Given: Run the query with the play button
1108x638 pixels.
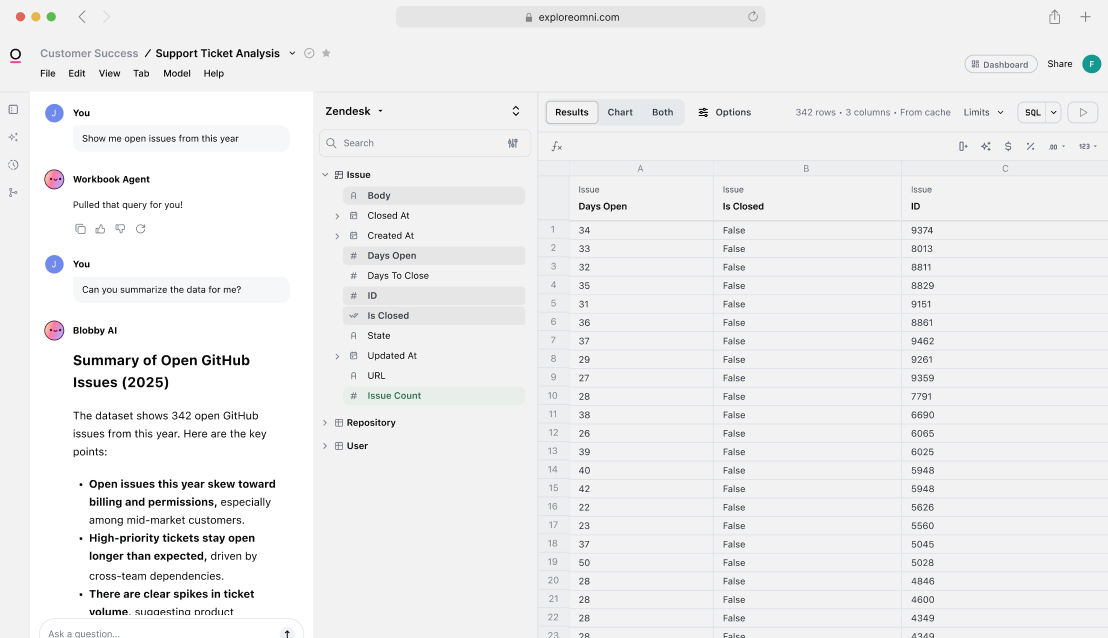Looking at the screenshot, I should [x=1082, y=112].
